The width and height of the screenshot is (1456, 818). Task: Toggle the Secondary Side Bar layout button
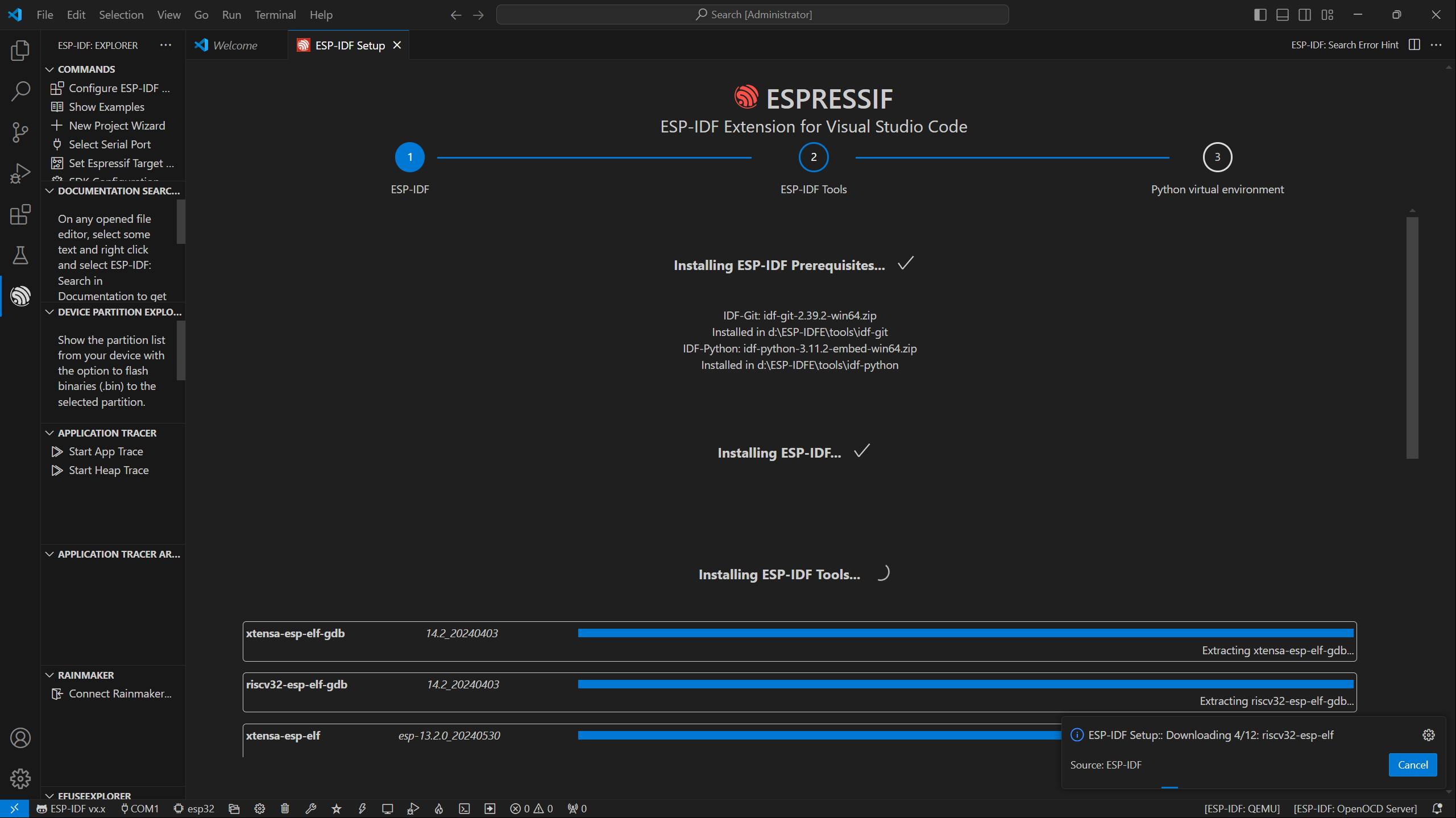pos(1305,15)
